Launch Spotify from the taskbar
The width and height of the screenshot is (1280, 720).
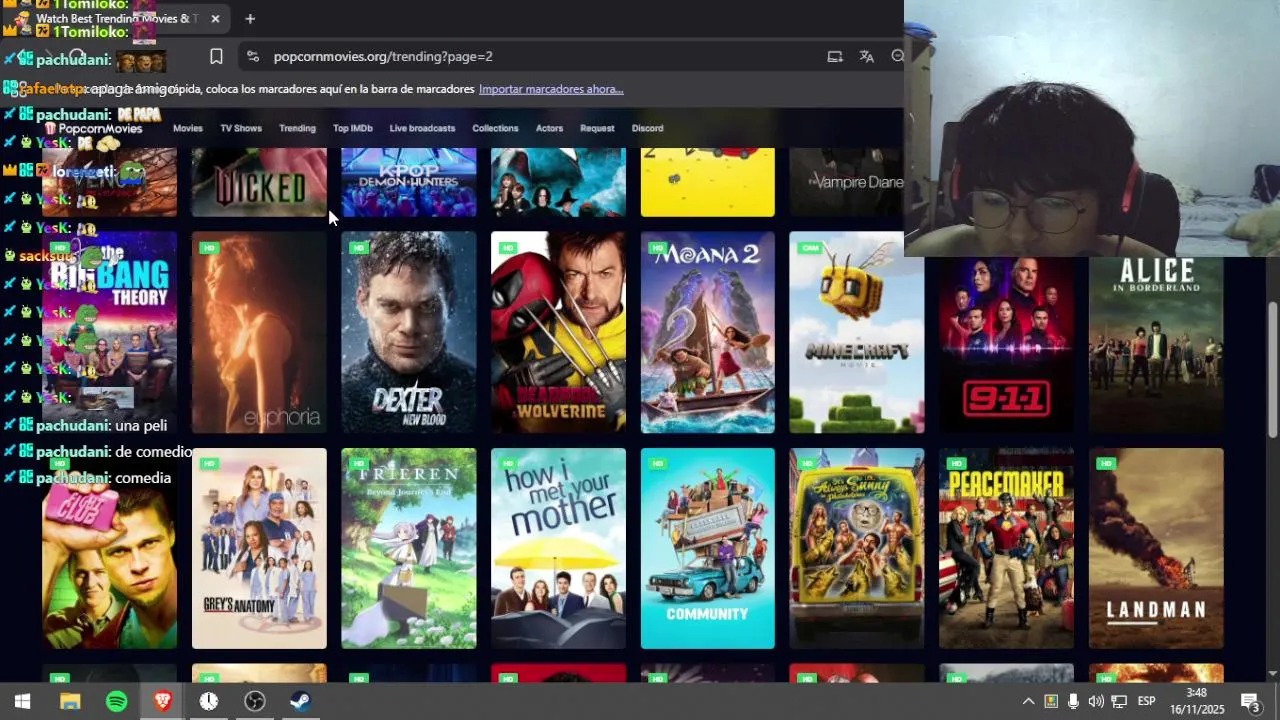coord(116,701)
